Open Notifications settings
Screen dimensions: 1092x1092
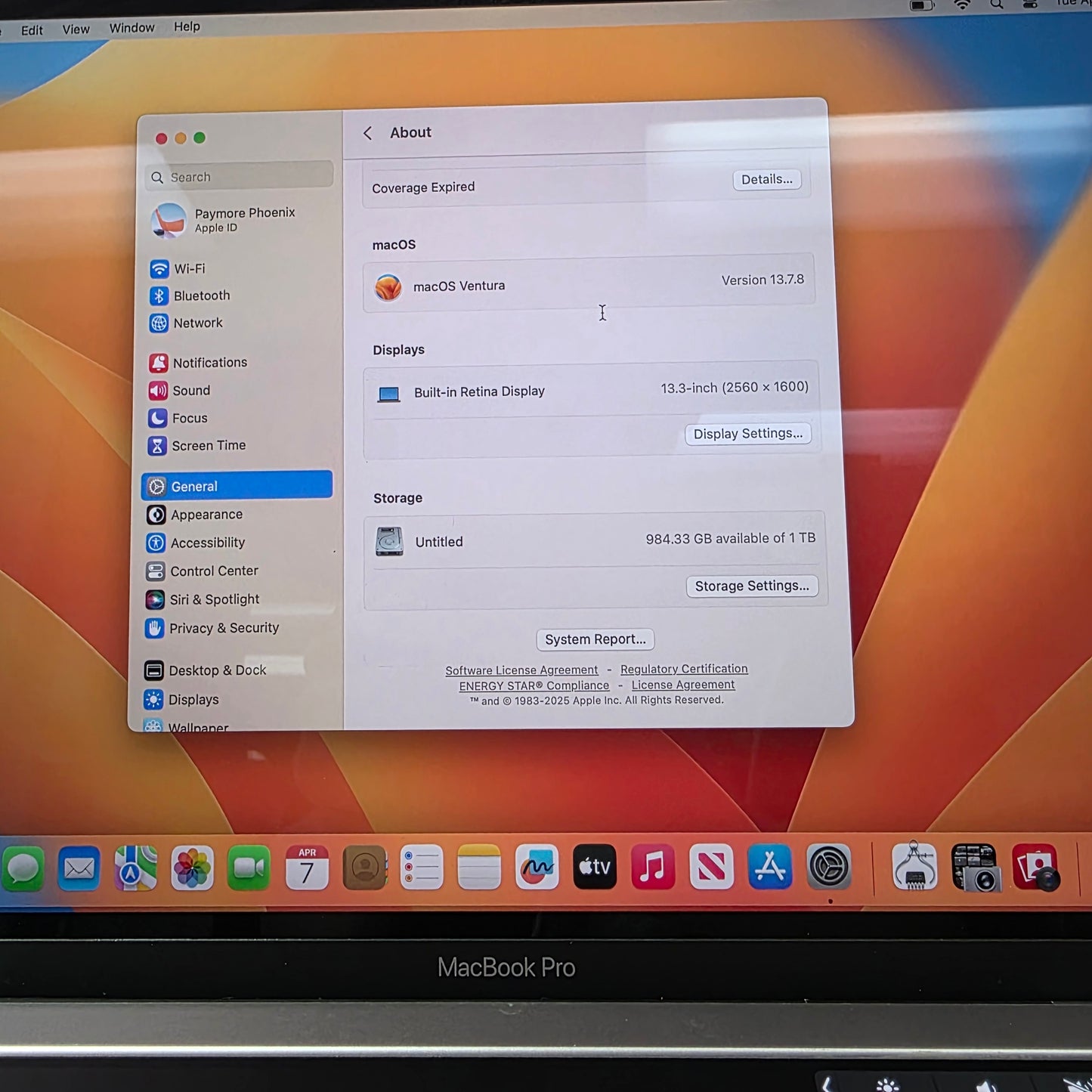coord(209,362)
